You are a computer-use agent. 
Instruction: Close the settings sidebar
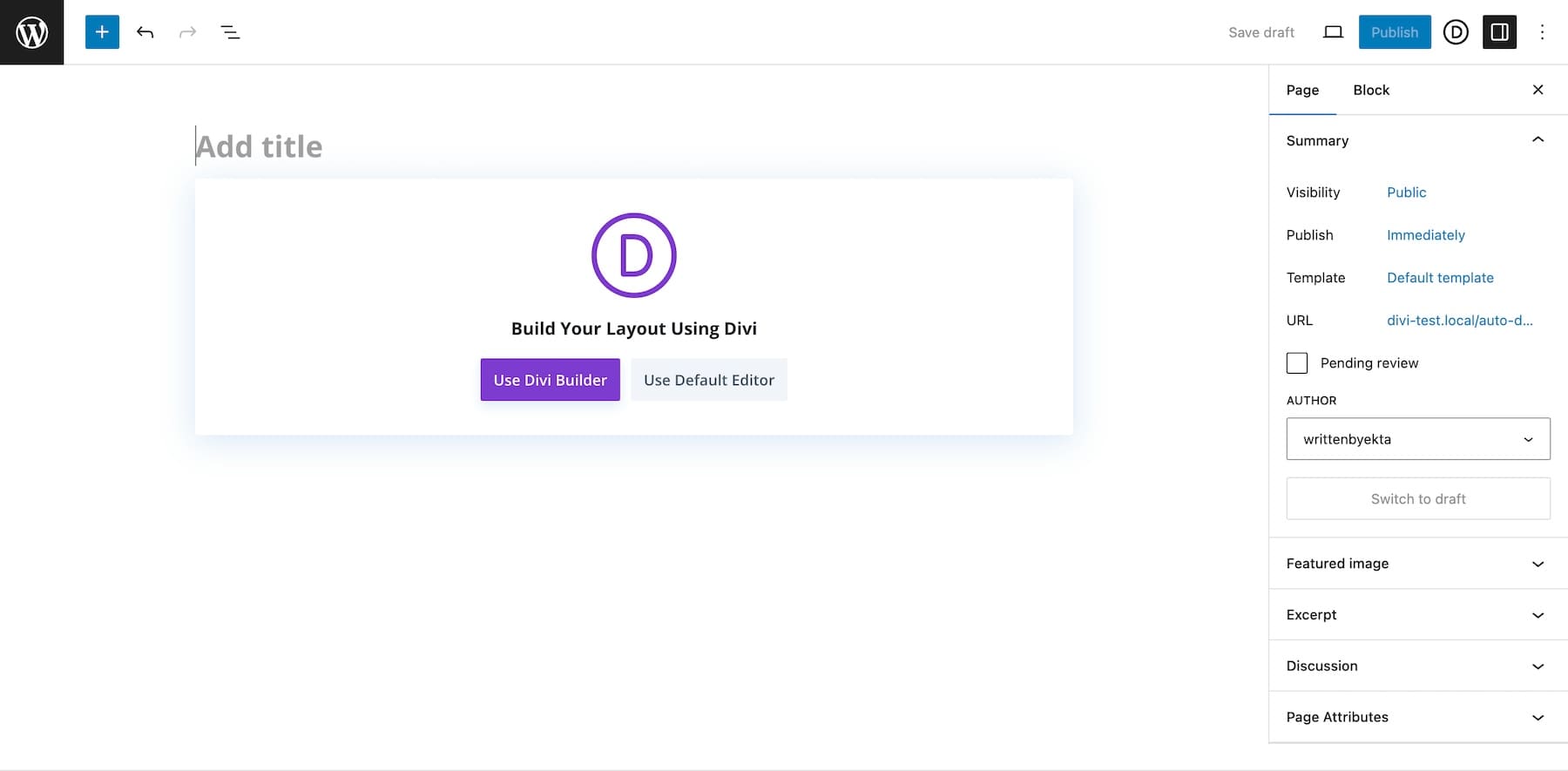(1538, 90)
